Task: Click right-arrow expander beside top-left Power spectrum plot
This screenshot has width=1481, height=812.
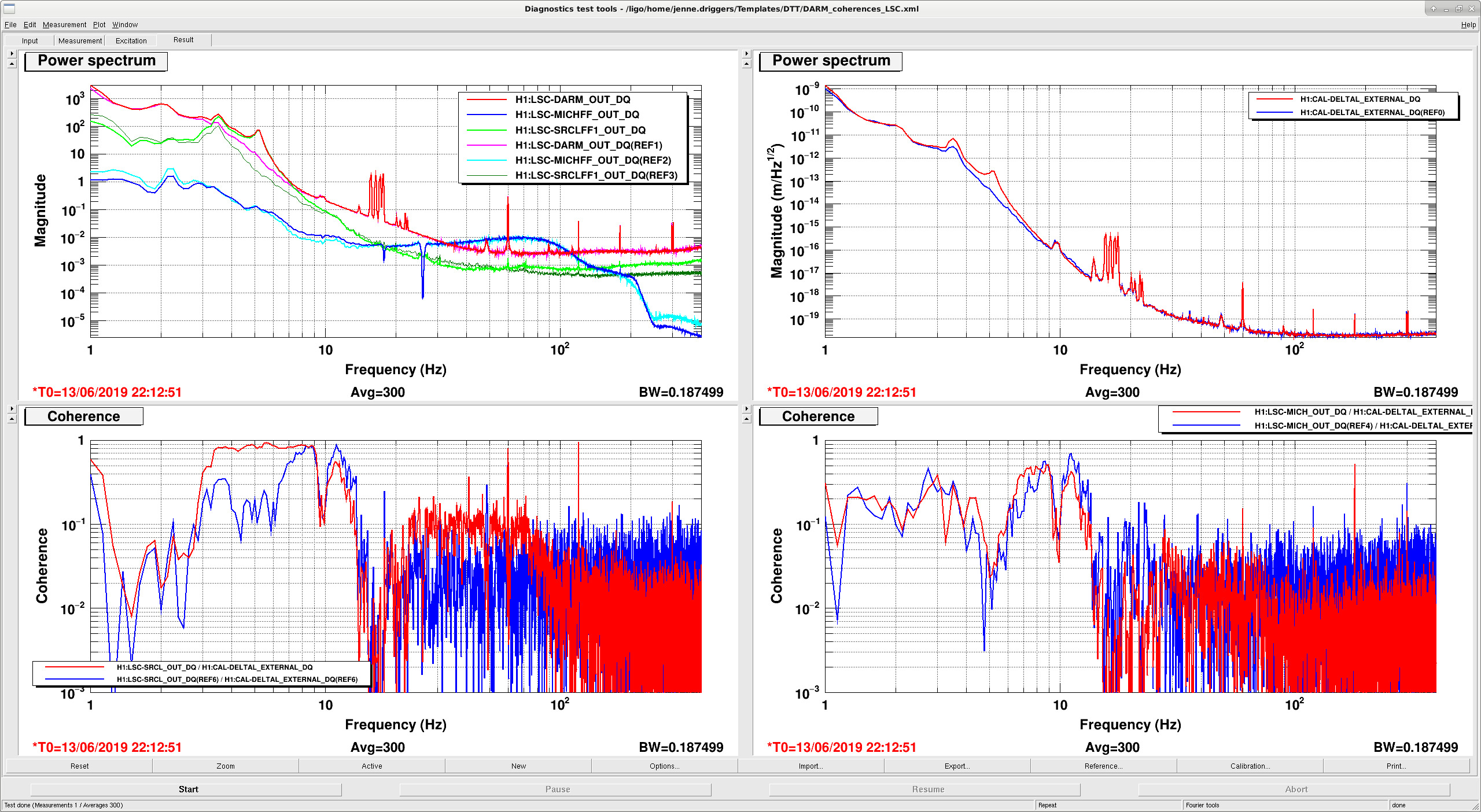Action: tap(12, 53)
